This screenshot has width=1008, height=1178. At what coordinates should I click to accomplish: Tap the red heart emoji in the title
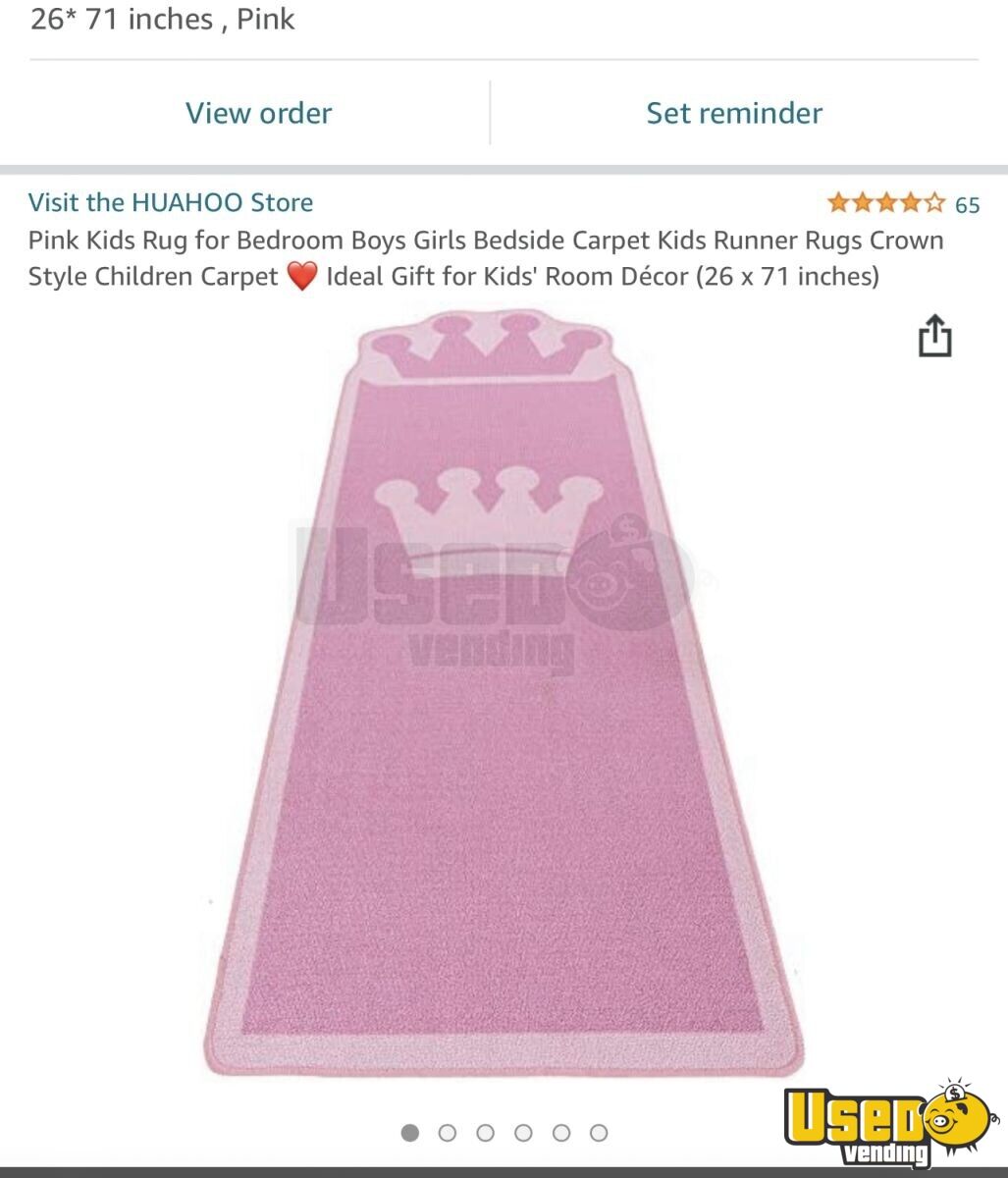pos(302,277)
